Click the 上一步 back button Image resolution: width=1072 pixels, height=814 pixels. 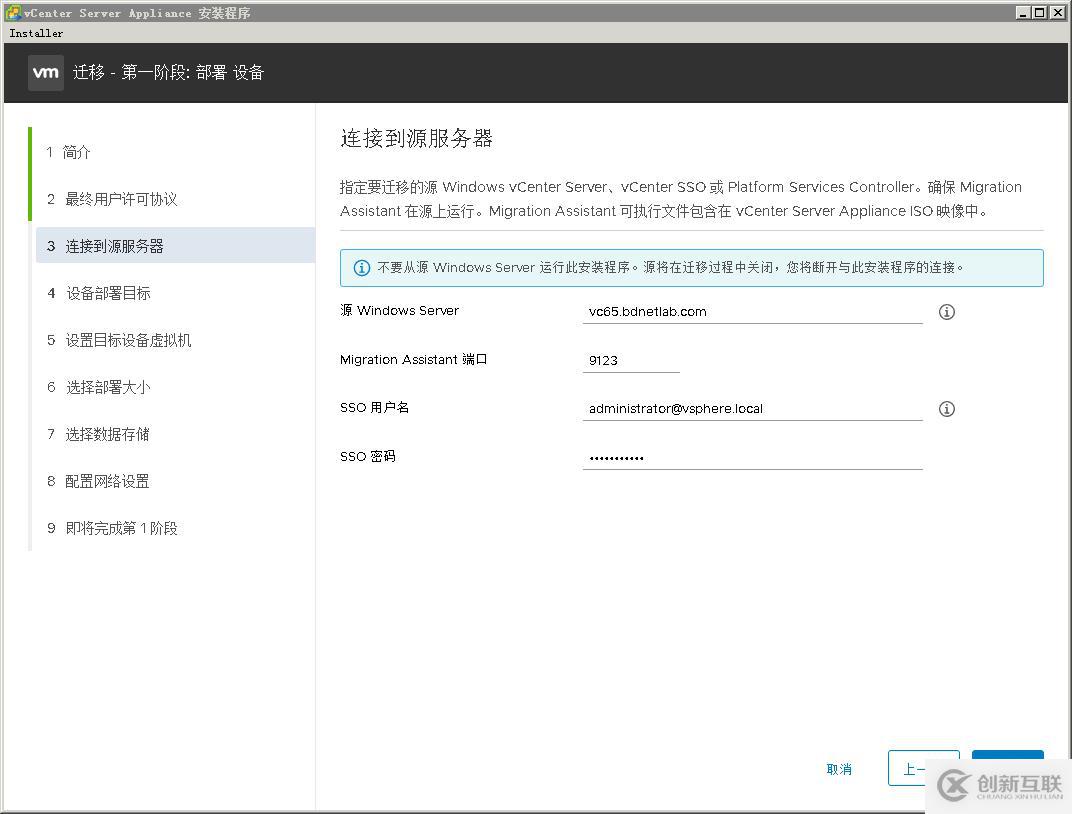(x=923, y=768)
